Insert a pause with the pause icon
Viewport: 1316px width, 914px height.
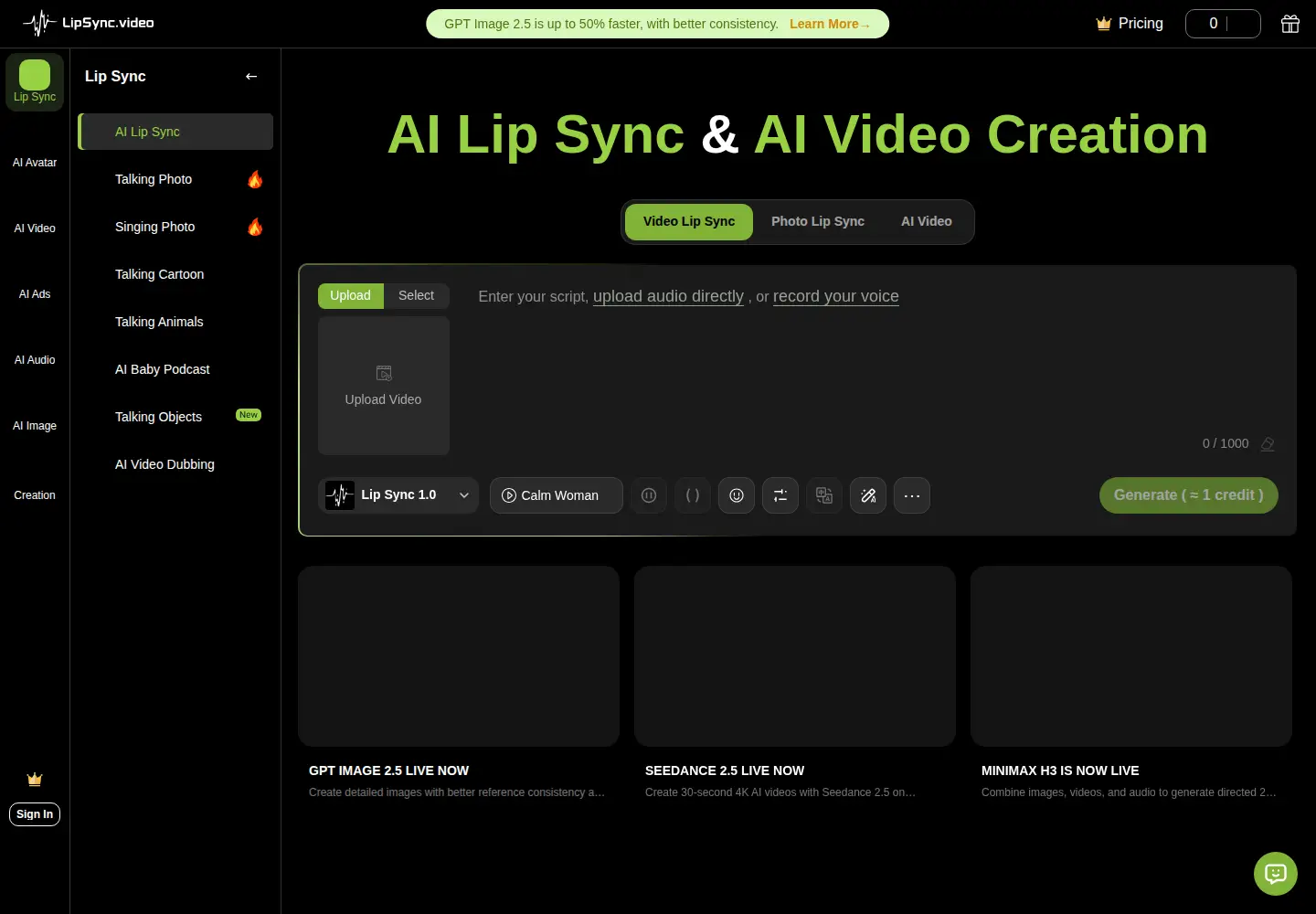click(x=649, y=495)
